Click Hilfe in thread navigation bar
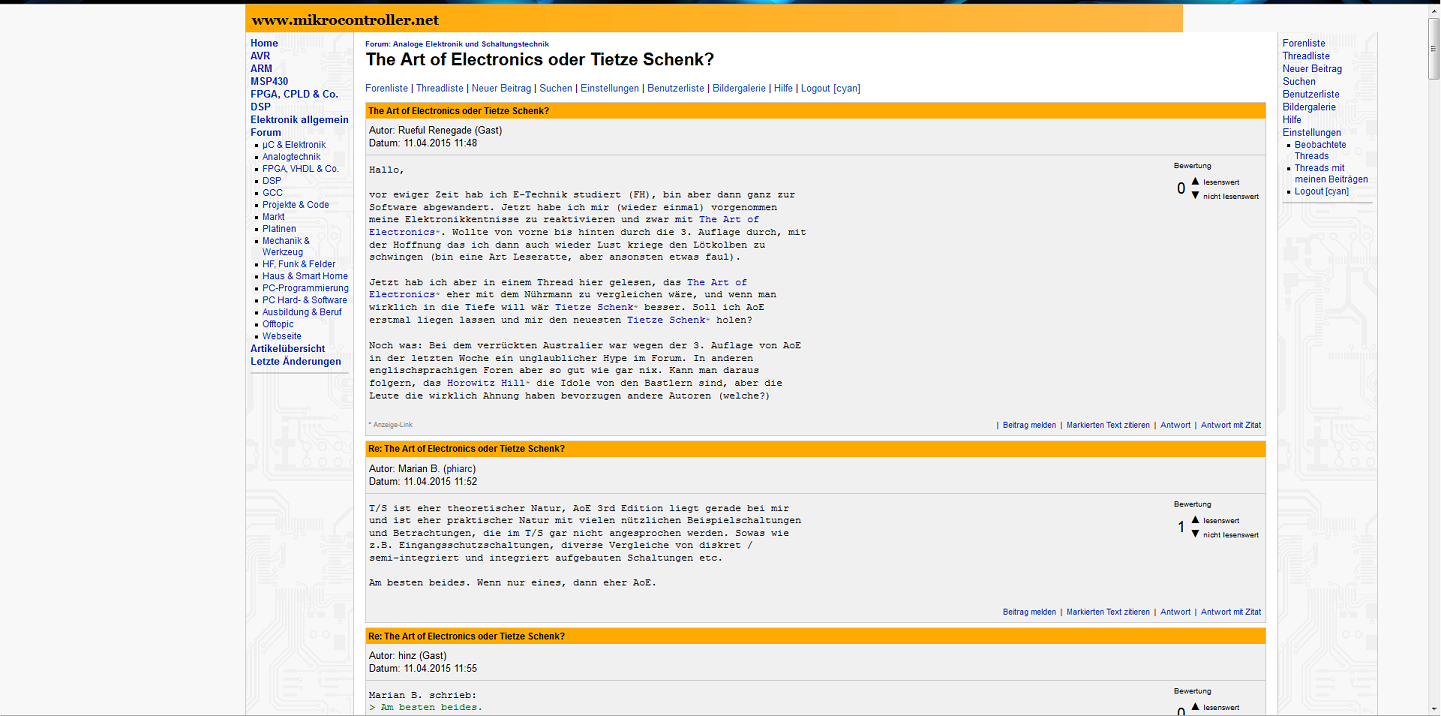 783,88
